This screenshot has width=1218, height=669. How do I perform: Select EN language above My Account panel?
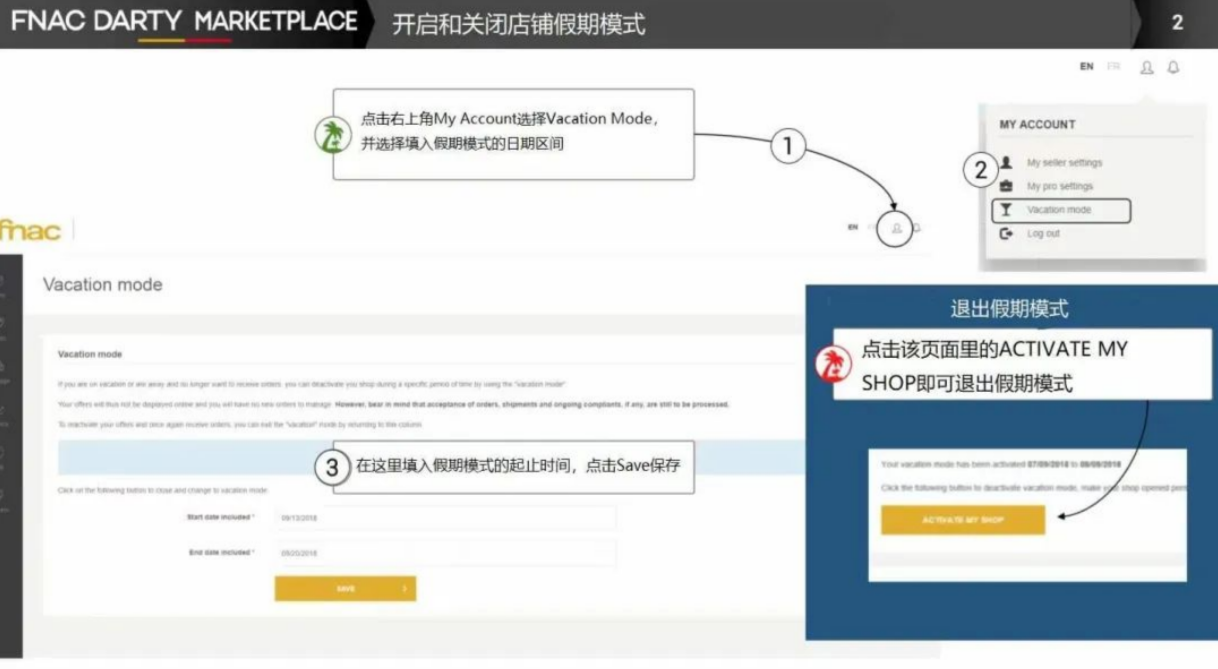click(1086, 67)
